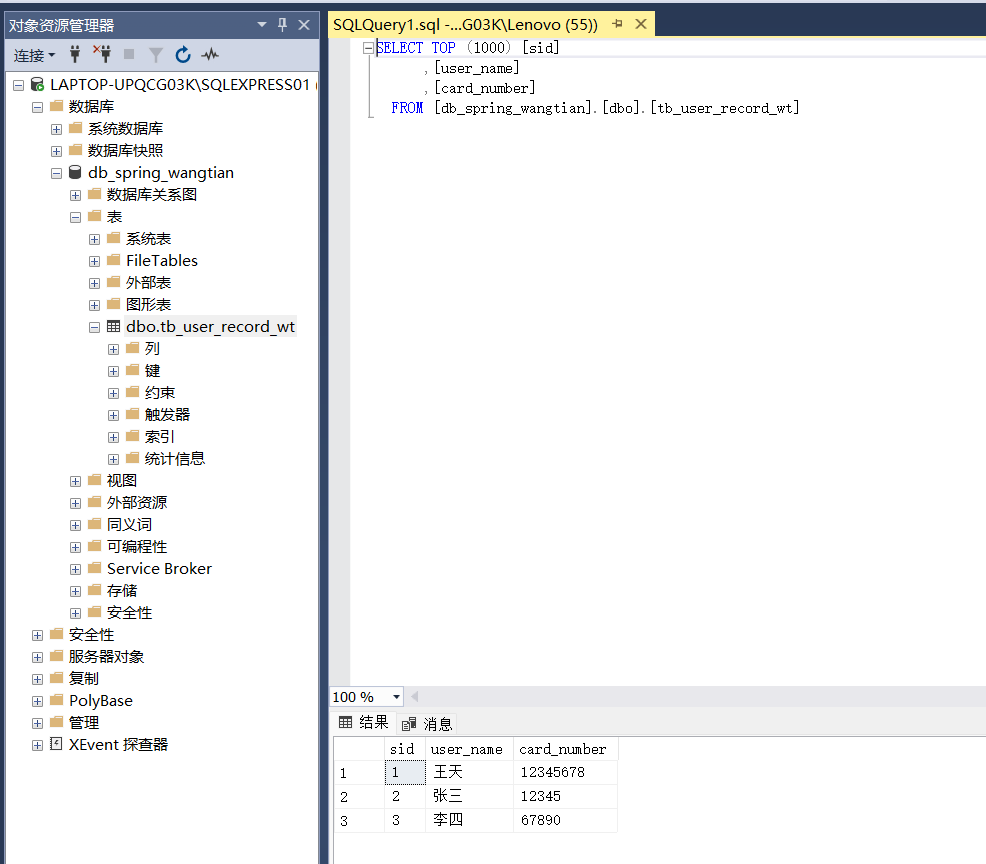Click the 视图 folder icon
This screenshot has width=986, height=864.
coord(95,480)
